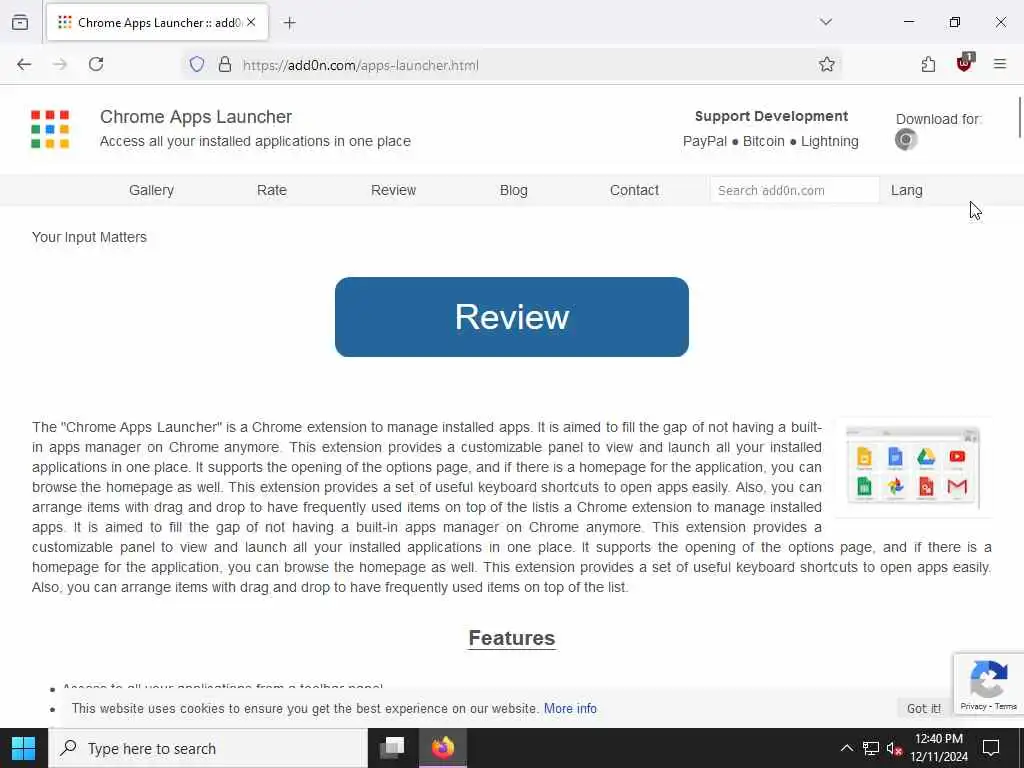Open the Rate menu item
This screenshot has height=768, width=1024.
click(272, 190)
